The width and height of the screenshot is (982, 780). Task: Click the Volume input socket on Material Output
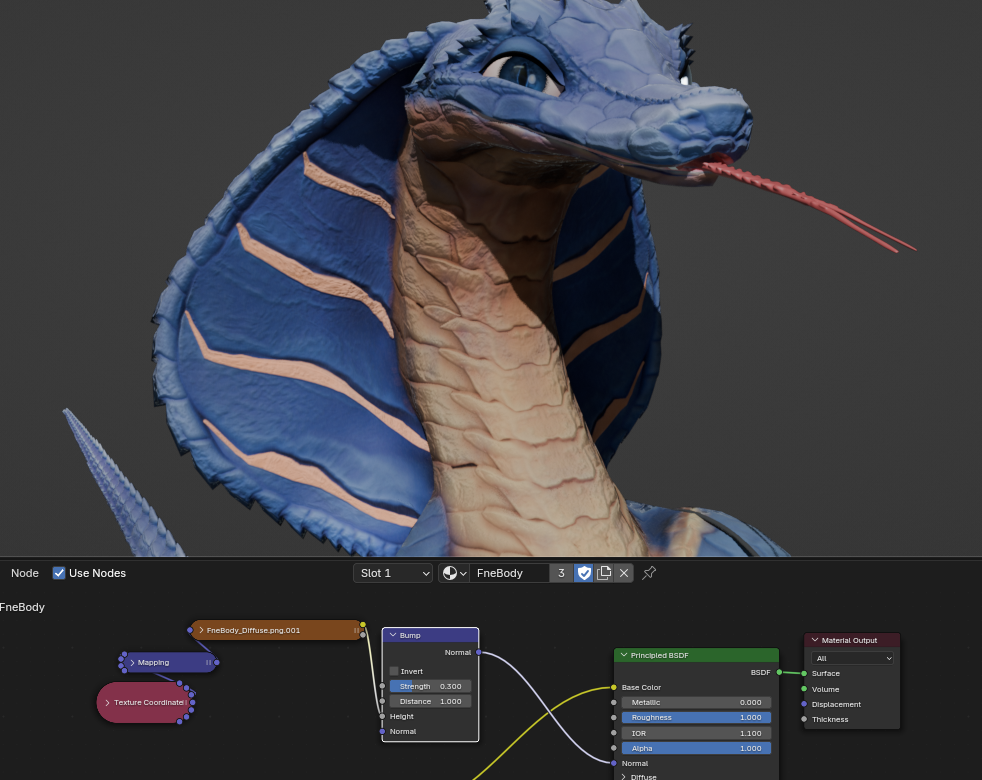click(804, 689)
